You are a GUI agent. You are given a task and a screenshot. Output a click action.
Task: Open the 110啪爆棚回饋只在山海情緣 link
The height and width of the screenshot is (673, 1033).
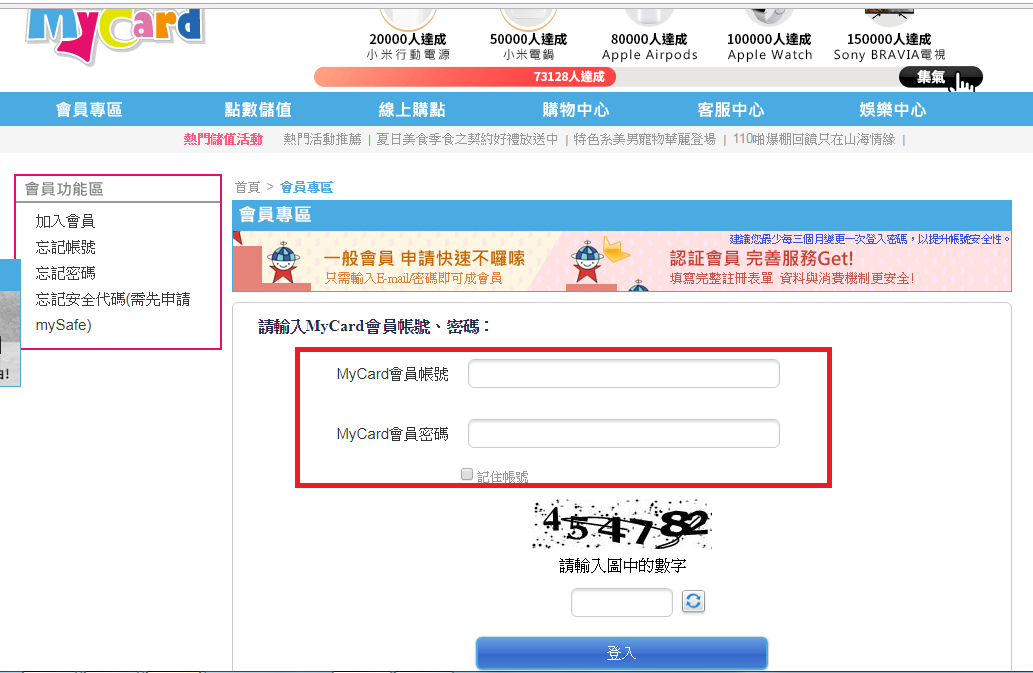(814, 140)
